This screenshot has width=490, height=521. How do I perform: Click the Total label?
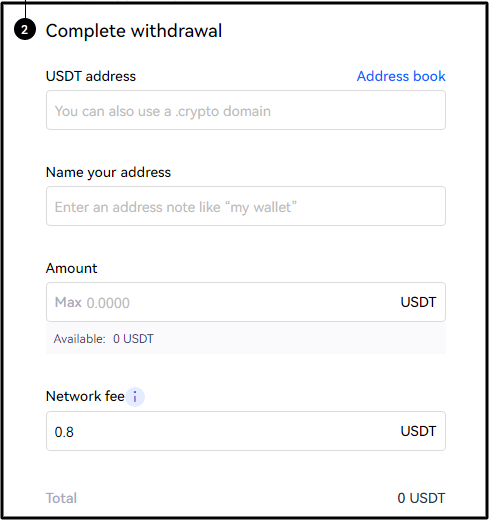click(x=61, y=498)
